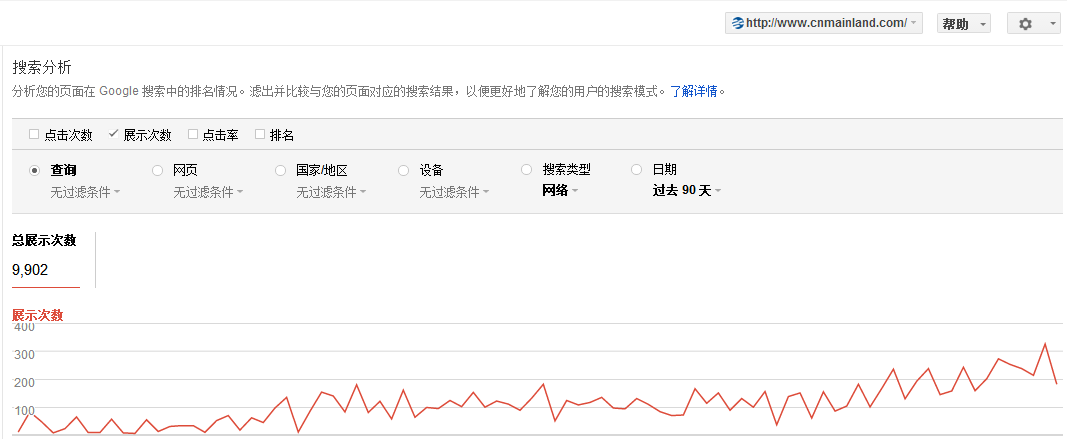Open the 帮助 help dropdown
Image resolution: width=1067 pixels, height=439 pixels.
(x=964, y=24)
